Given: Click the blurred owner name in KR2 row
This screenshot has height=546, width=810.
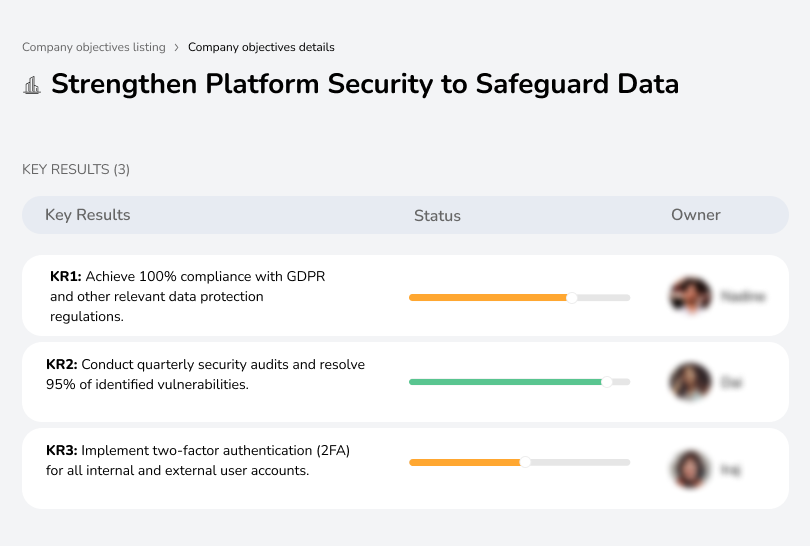Looking at the screenshot, I should tap(731, 383).
